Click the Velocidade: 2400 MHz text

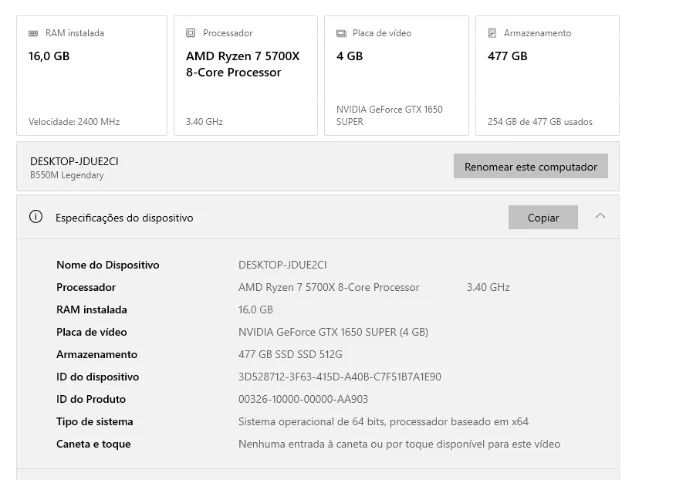tap(74, 122)
